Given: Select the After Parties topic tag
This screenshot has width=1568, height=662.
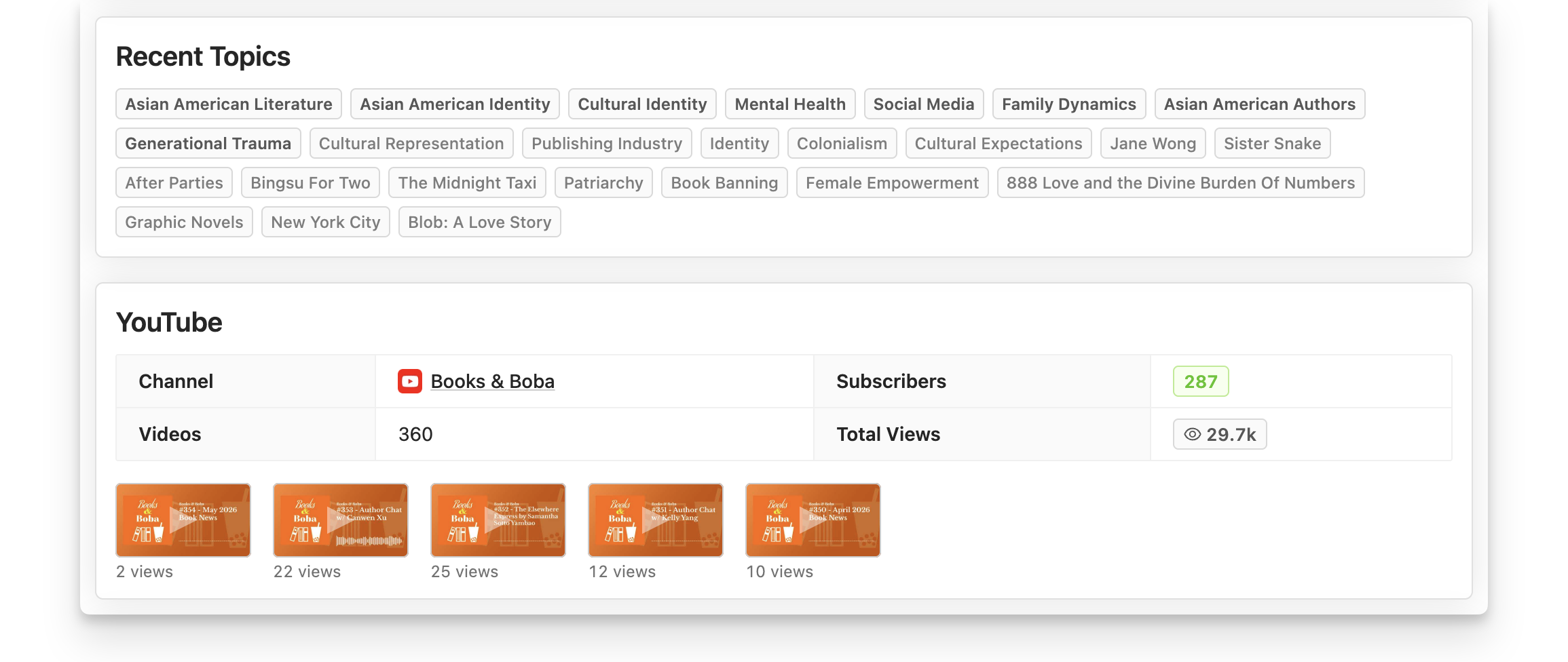Looking at the screenshot, I should (174, 182).
